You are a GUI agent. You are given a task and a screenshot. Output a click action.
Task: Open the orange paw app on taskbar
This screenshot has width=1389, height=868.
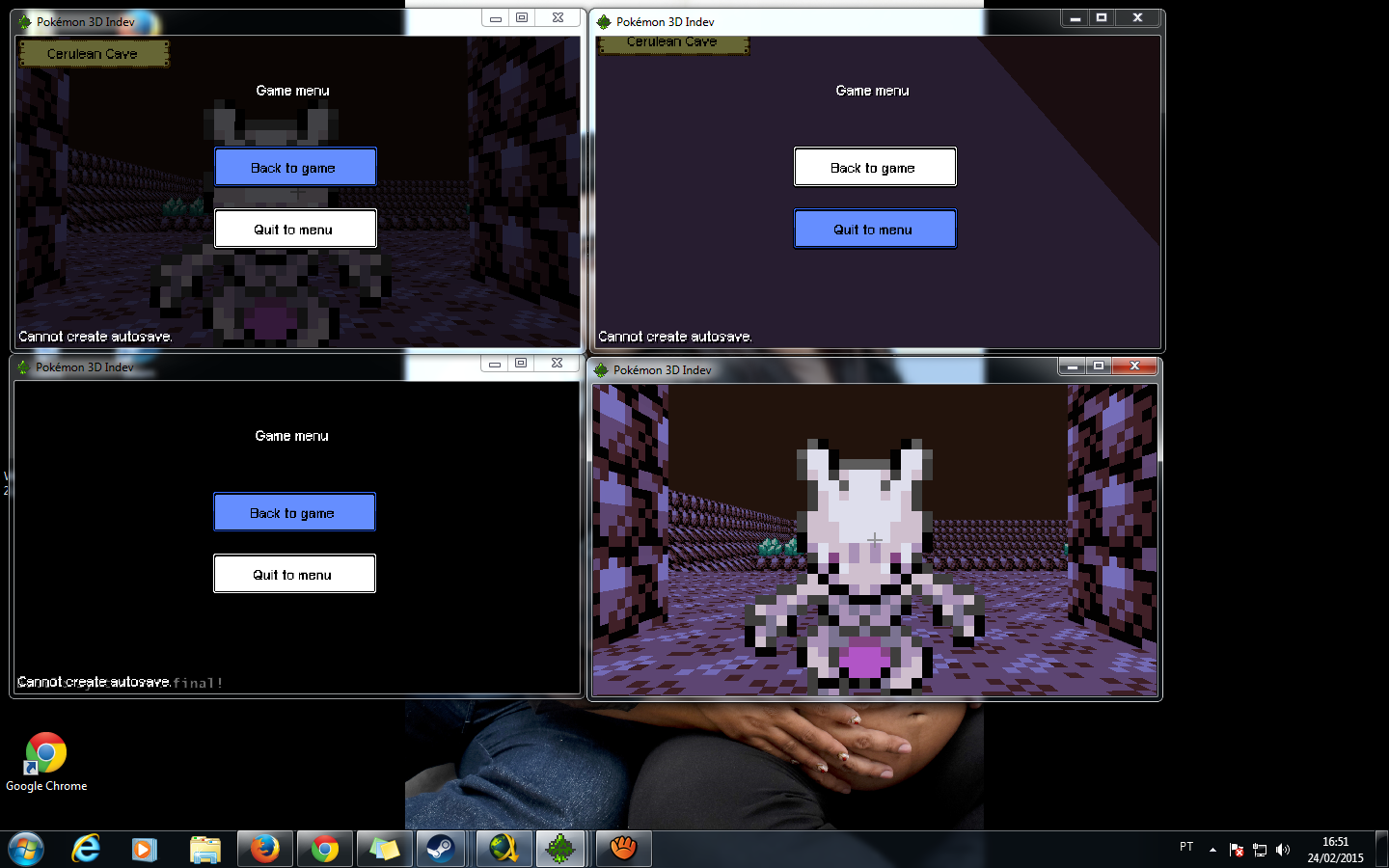(623, 849)
